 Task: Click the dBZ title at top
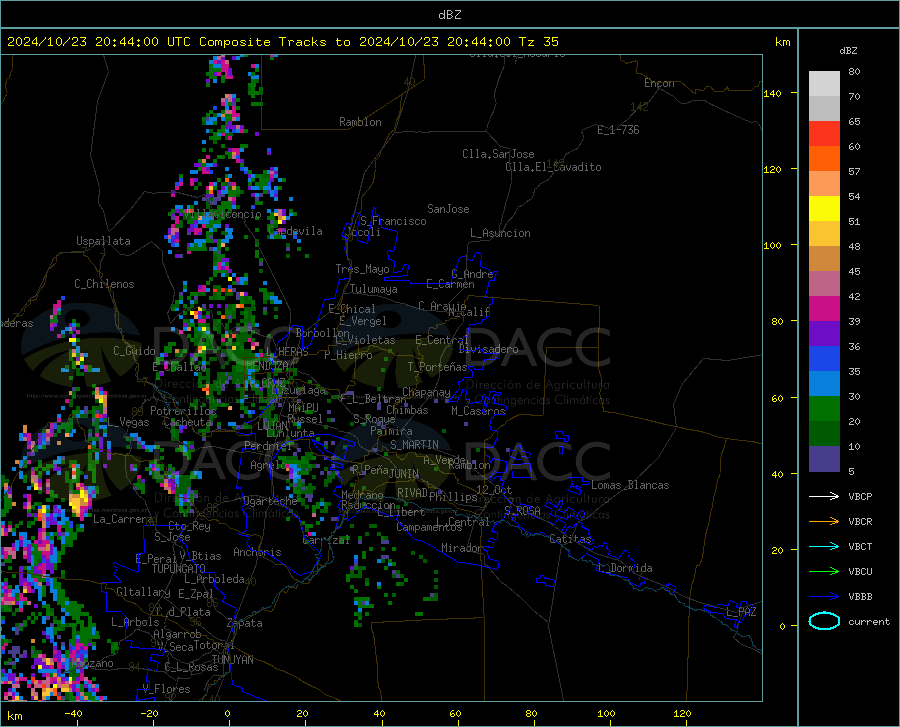[449, 15]
